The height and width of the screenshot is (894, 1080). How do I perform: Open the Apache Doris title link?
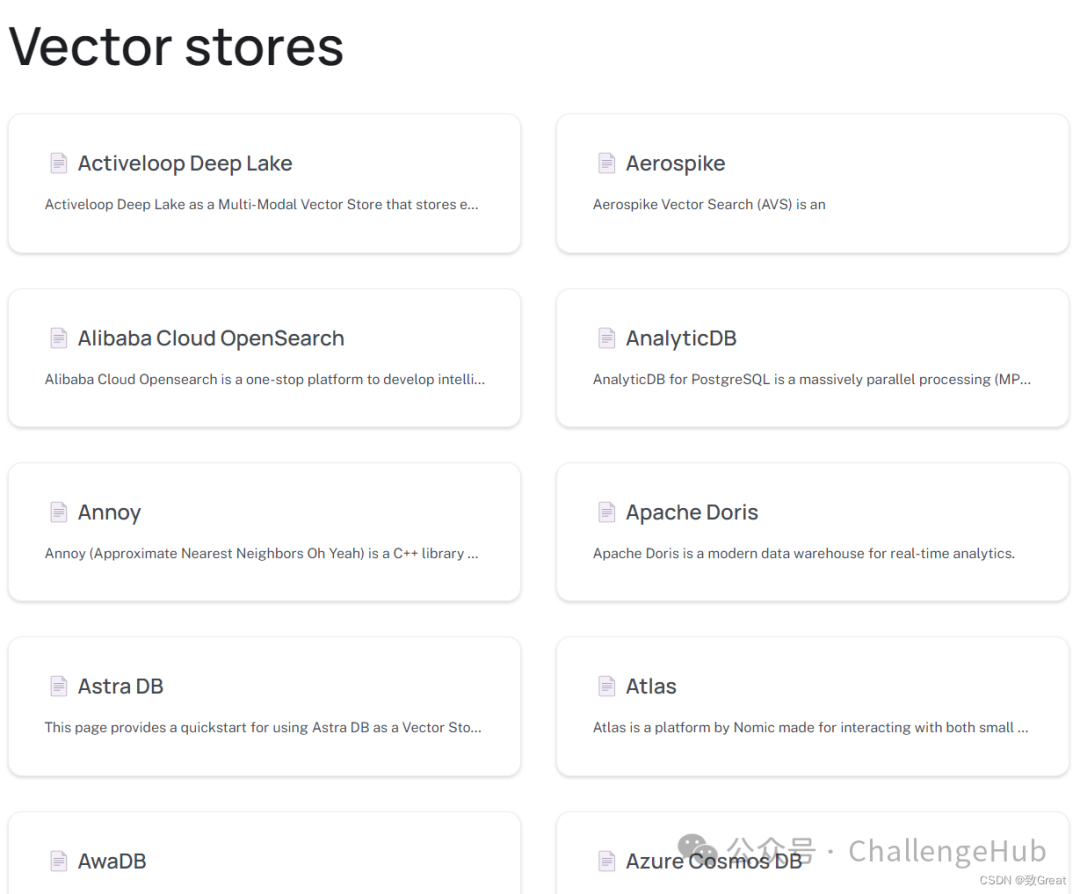[x=692, y=512]
